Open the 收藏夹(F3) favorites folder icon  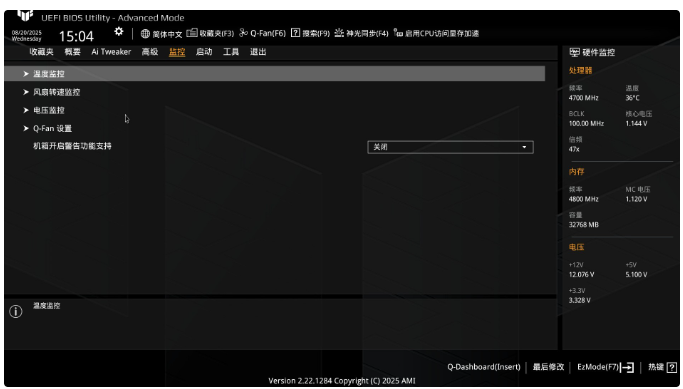(x=192, y=33)
